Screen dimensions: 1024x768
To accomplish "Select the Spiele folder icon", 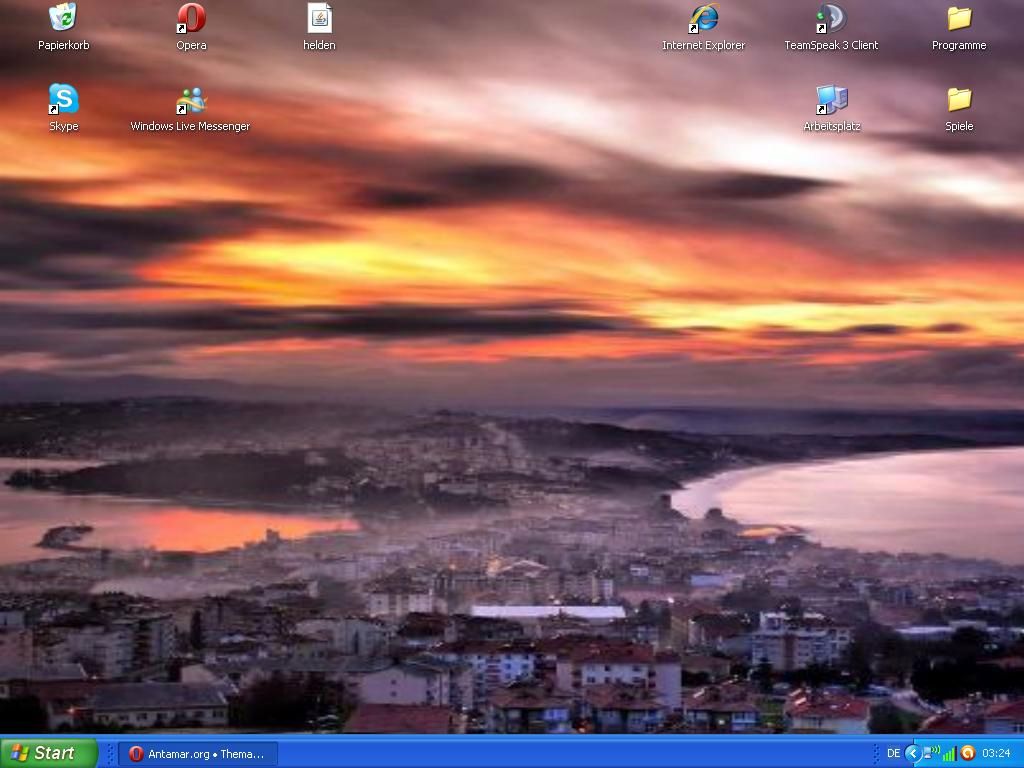I will click(959, 100).
